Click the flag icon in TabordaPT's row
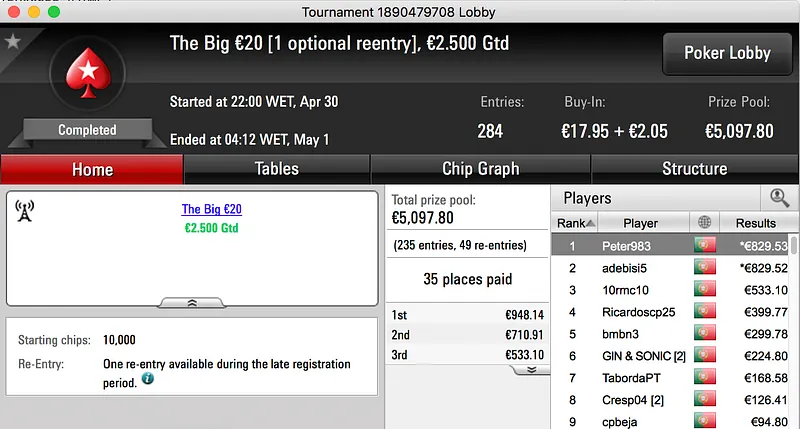800x429 pixels. [x=706, y=378]
